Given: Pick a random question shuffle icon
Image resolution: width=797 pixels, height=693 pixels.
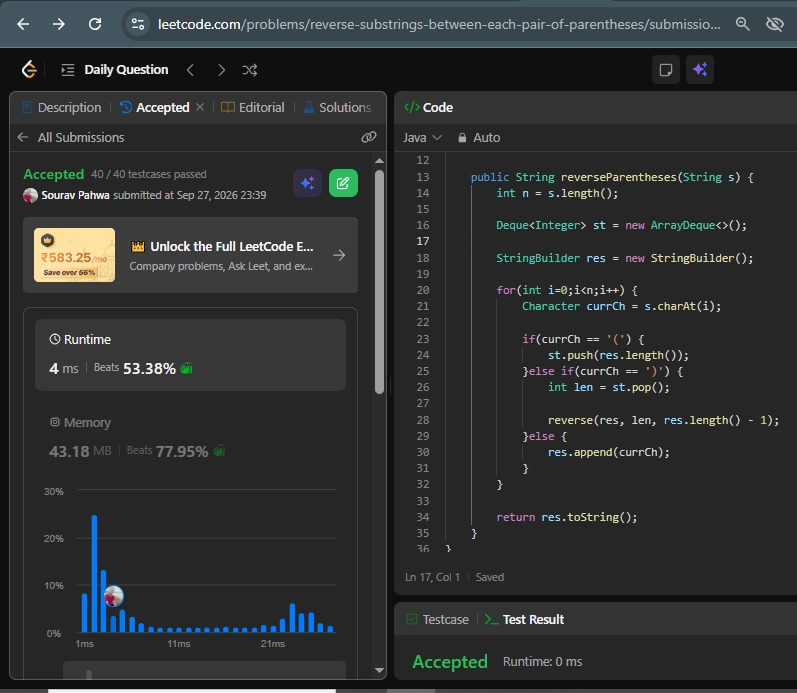Looking at the screenshot, I should (250, 70).
